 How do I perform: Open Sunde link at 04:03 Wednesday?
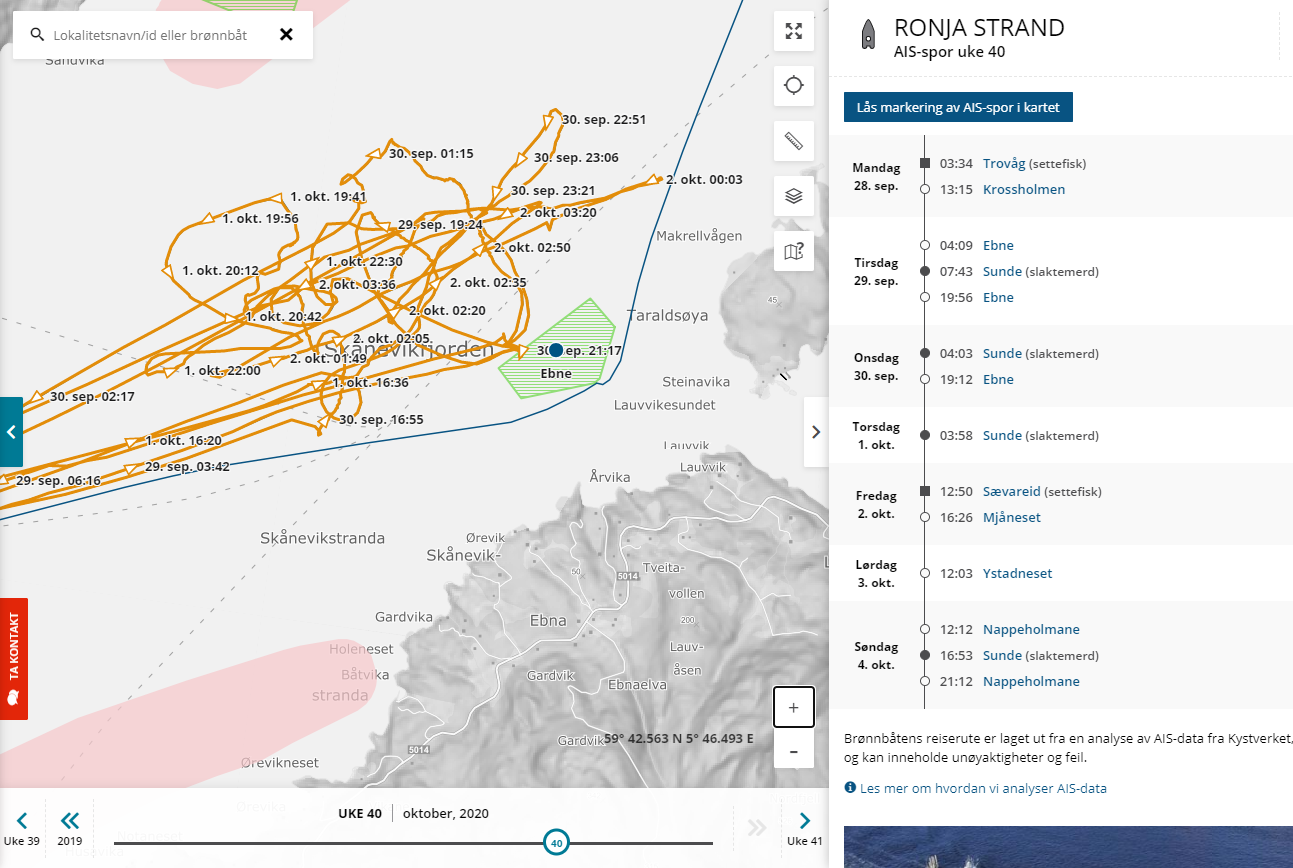point(1002,353)
